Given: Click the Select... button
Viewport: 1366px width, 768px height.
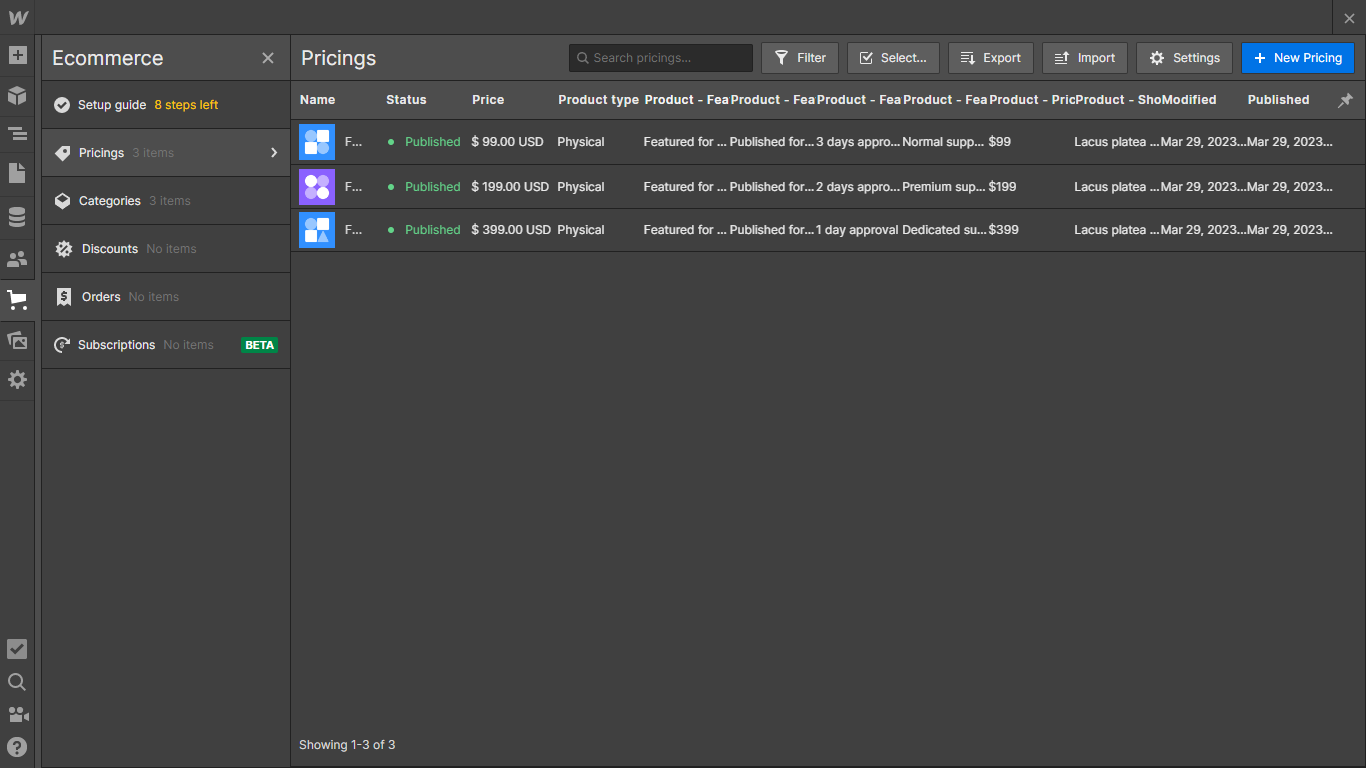Looking at the screenshot, I should point(893,58).
